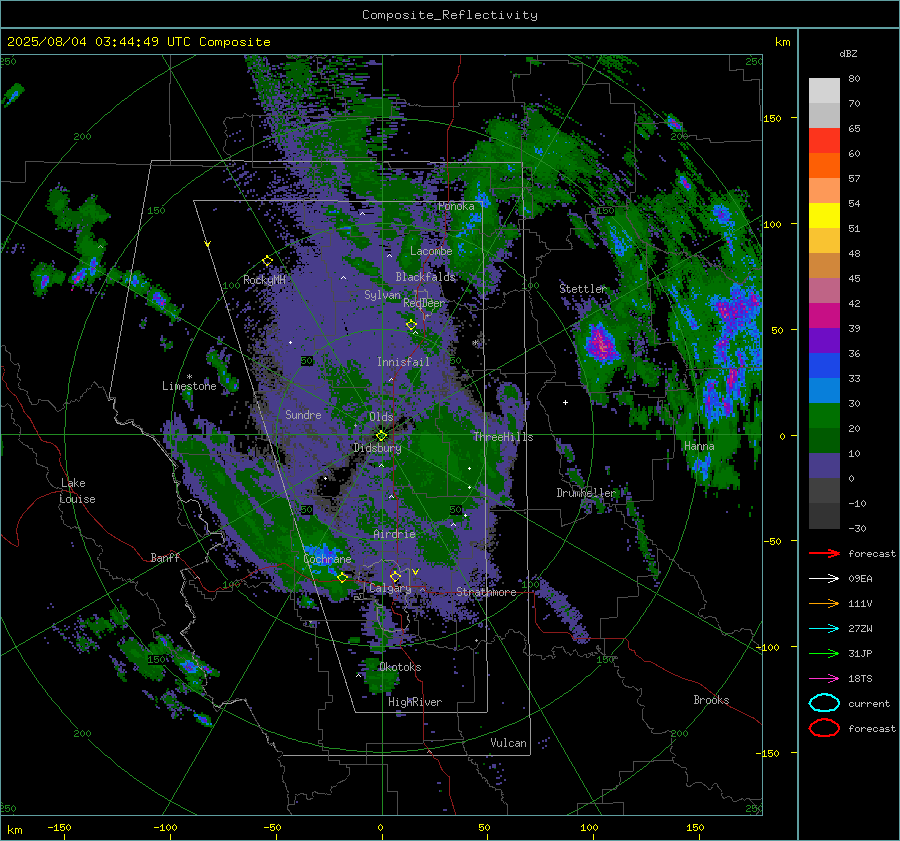Click the 27ZW cyan arrow legend icon
The image size is (900, 841).
click(824, 629)
